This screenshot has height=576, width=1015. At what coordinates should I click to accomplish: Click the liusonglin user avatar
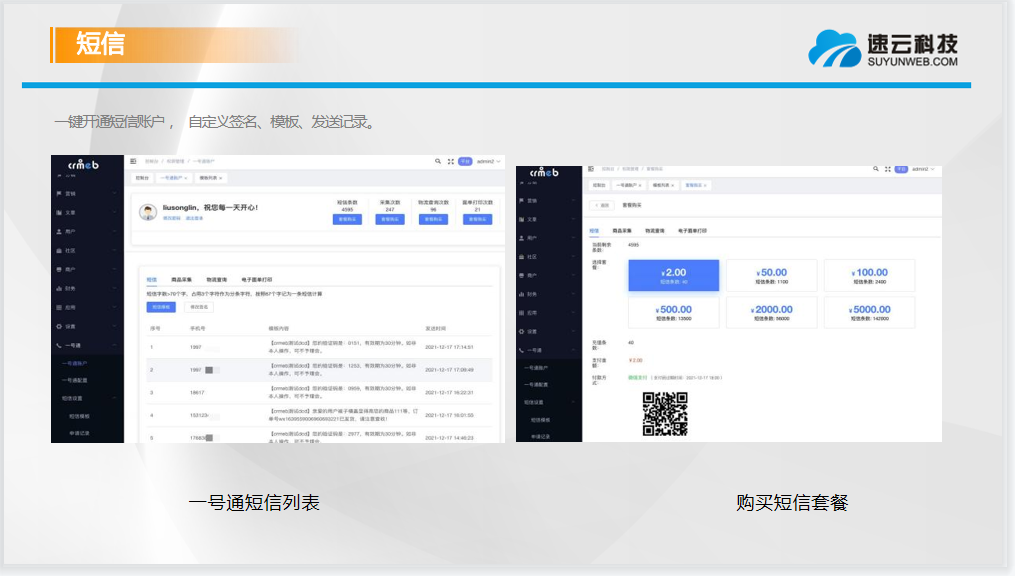tap(146, 211)
